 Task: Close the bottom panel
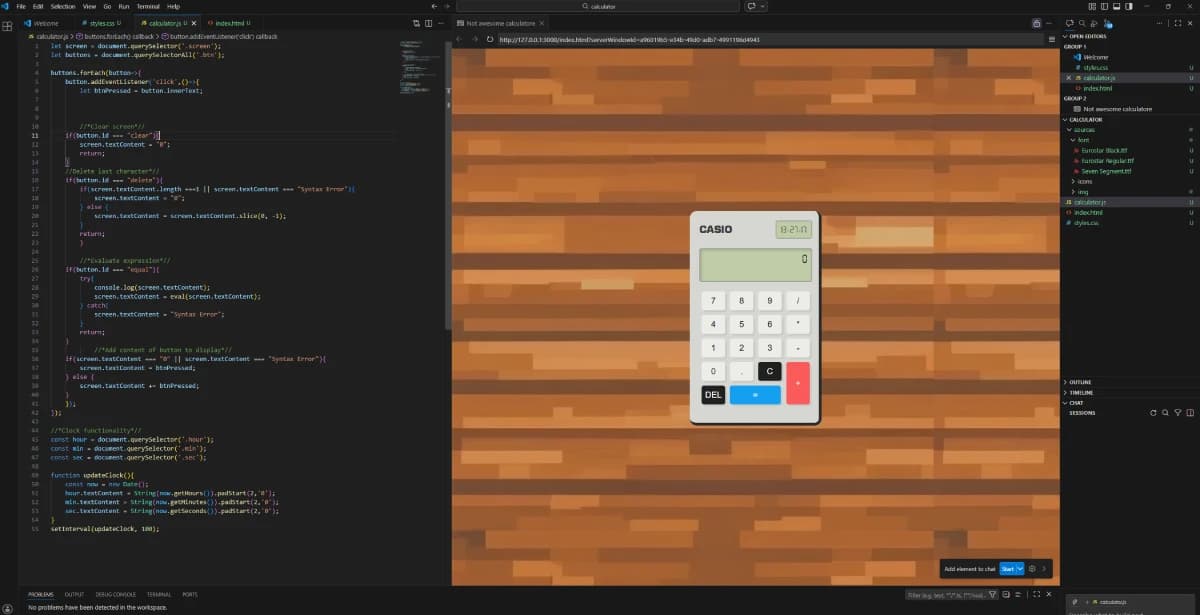1049,595
